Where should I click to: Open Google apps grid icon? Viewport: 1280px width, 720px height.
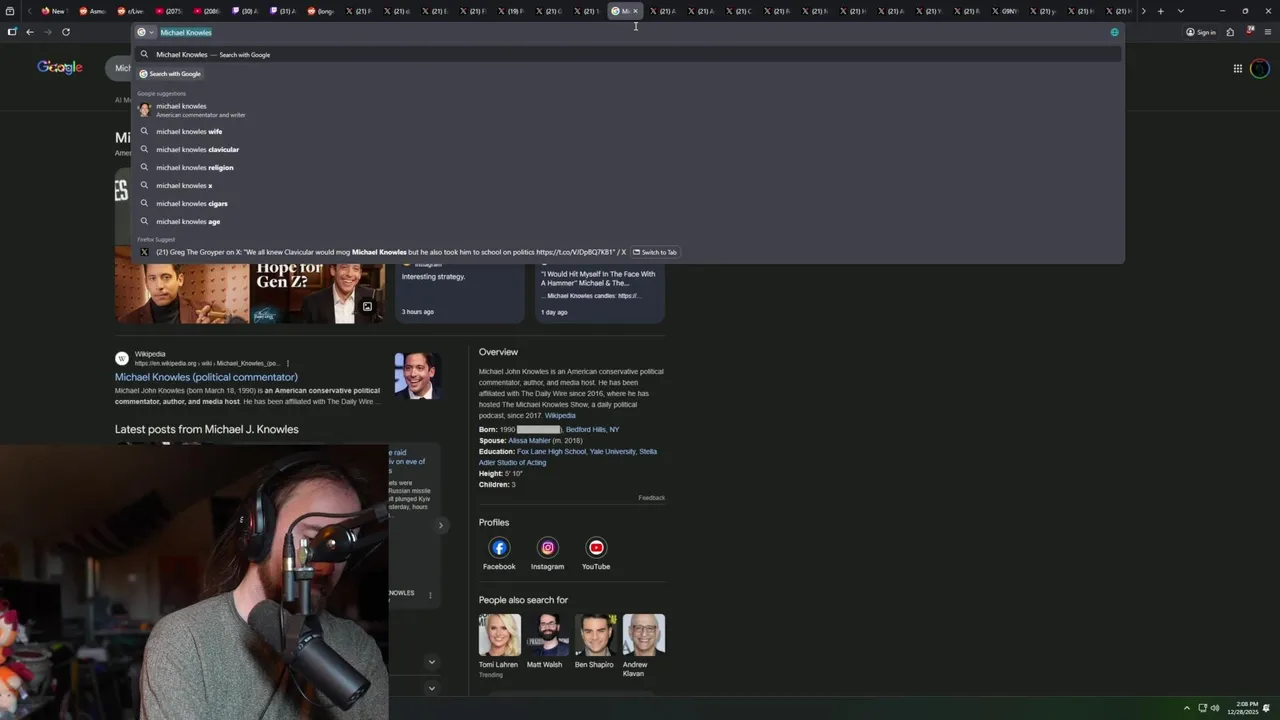[x=1238, y=68]
